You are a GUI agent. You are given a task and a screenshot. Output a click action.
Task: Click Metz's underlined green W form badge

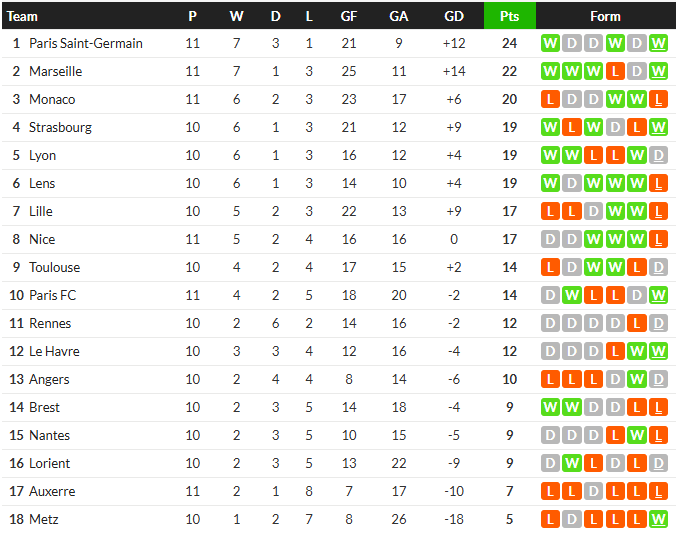coord(658,519)
